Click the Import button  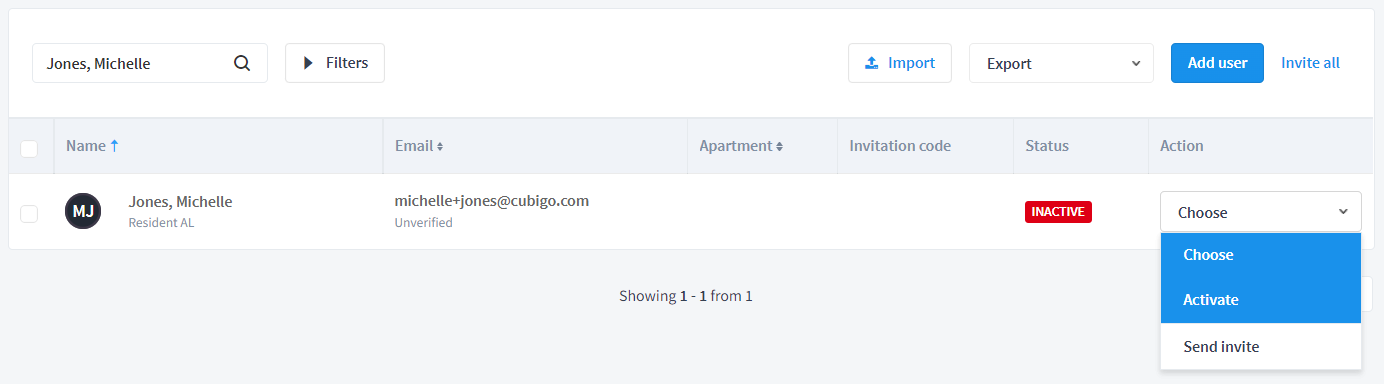coord(900,63)
